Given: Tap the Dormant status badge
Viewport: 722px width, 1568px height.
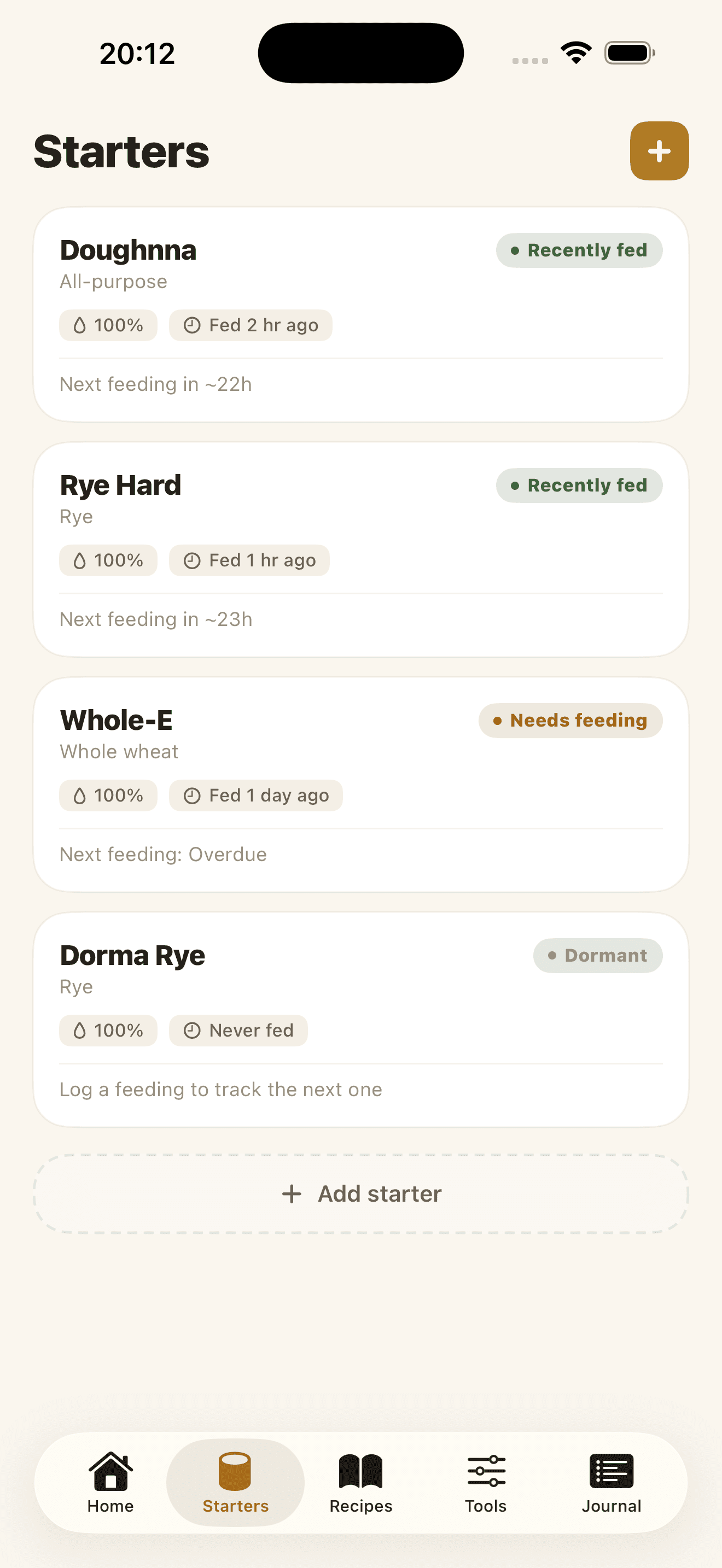Looking at the screenshot, I should pyautogui.click(x=598, y=956).
